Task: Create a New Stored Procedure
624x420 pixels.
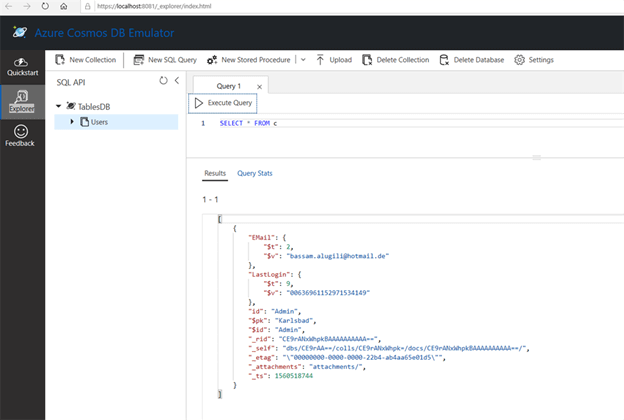Action: [250, 60]
